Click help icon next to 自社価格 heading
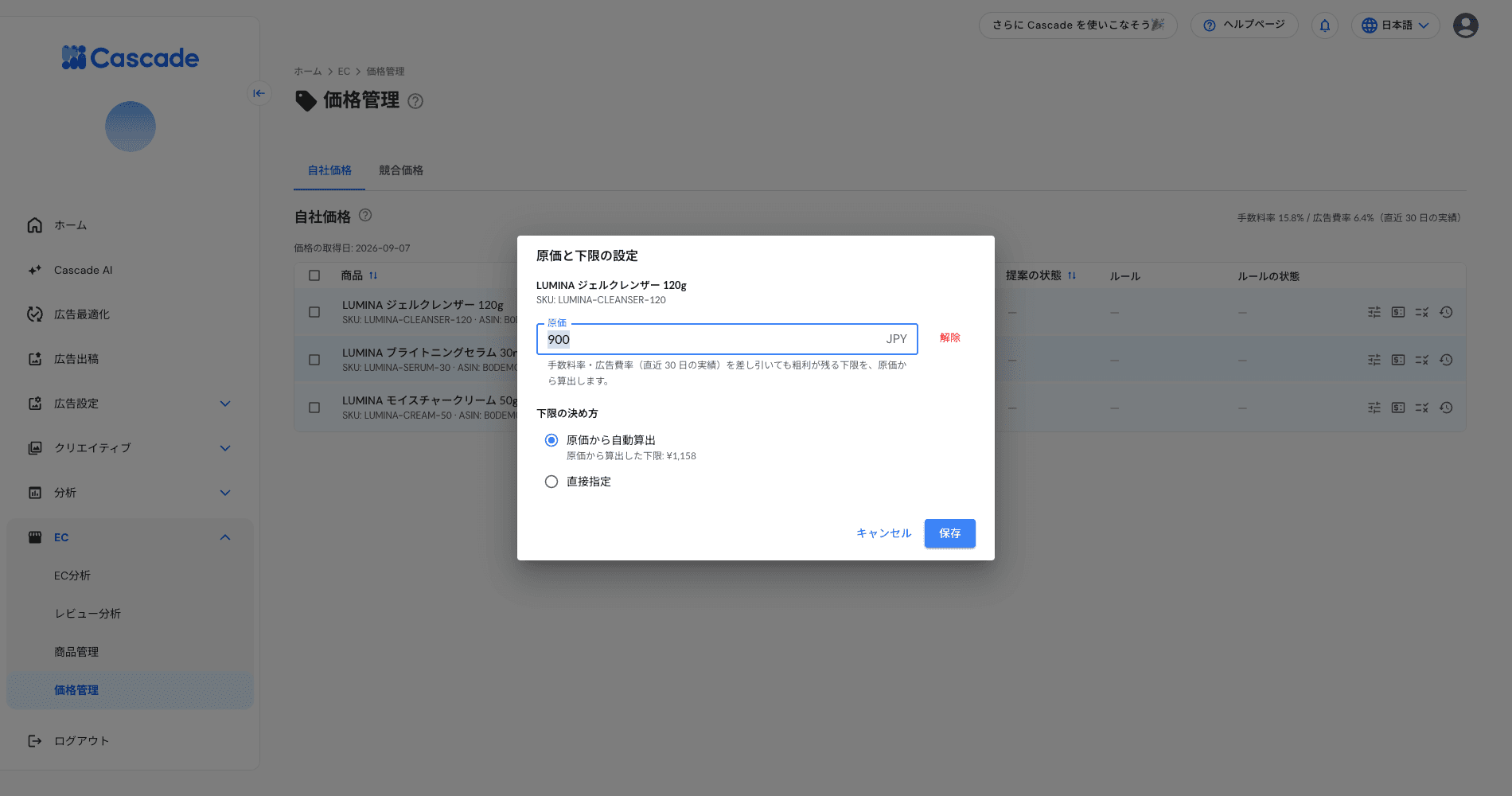The image size is (1512, 796). 365,215
